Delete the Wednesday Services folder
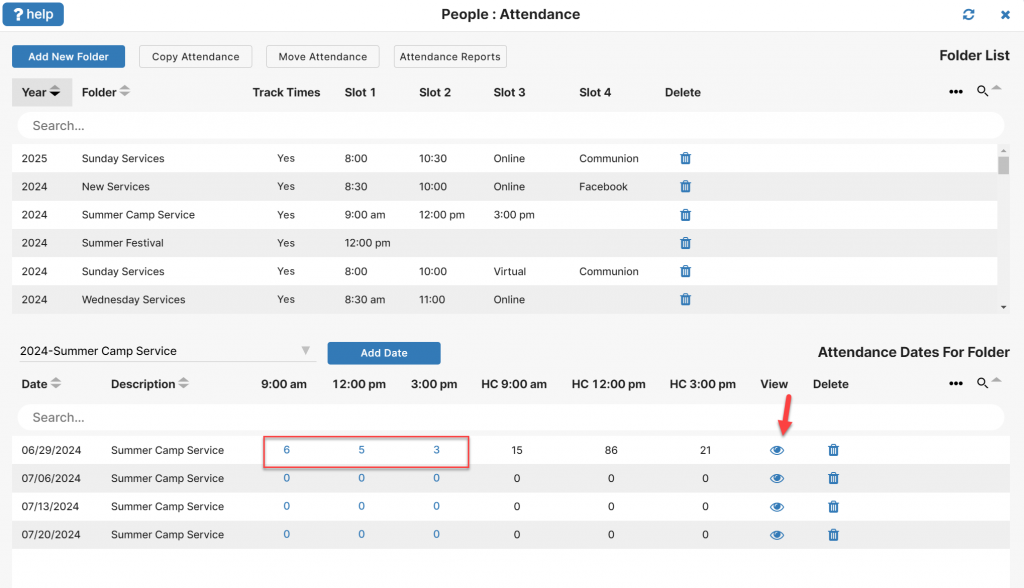Image resolution: width=1024 pixels, height=588 pixels. pyautogui.click(x=685, y=299)
